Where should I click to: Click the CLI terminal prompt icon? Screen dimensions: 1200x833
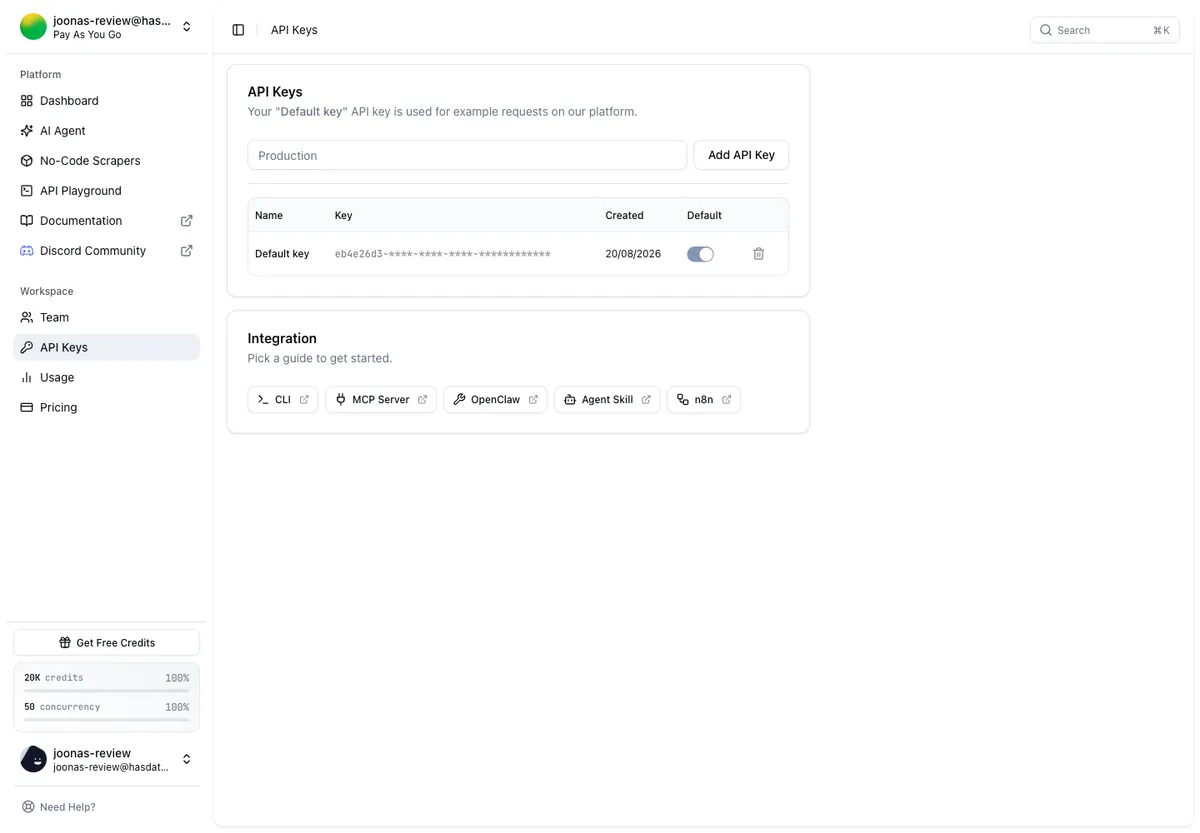coord(263,400)
